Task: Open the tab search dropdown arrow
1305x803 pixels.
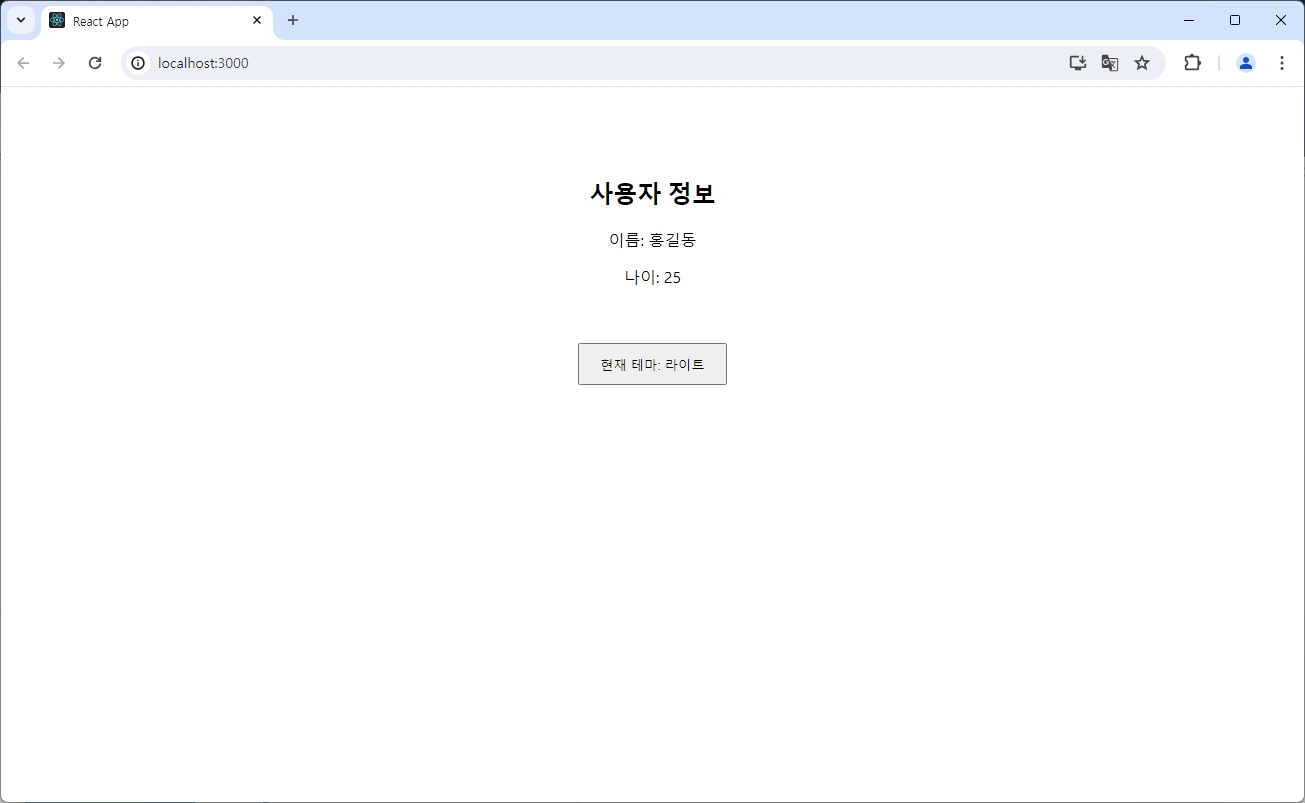Action: pos(20,20)
